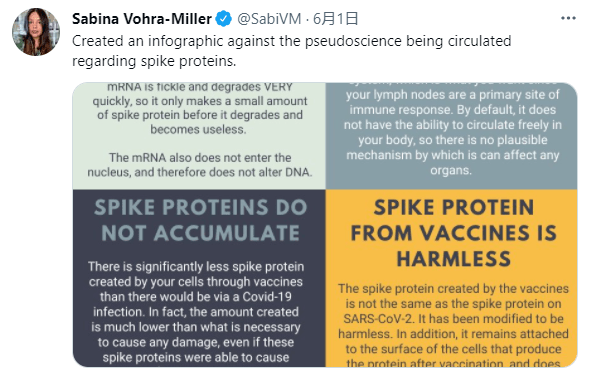
Task: Open the three-dot more options menu
Action: [568, 18]
